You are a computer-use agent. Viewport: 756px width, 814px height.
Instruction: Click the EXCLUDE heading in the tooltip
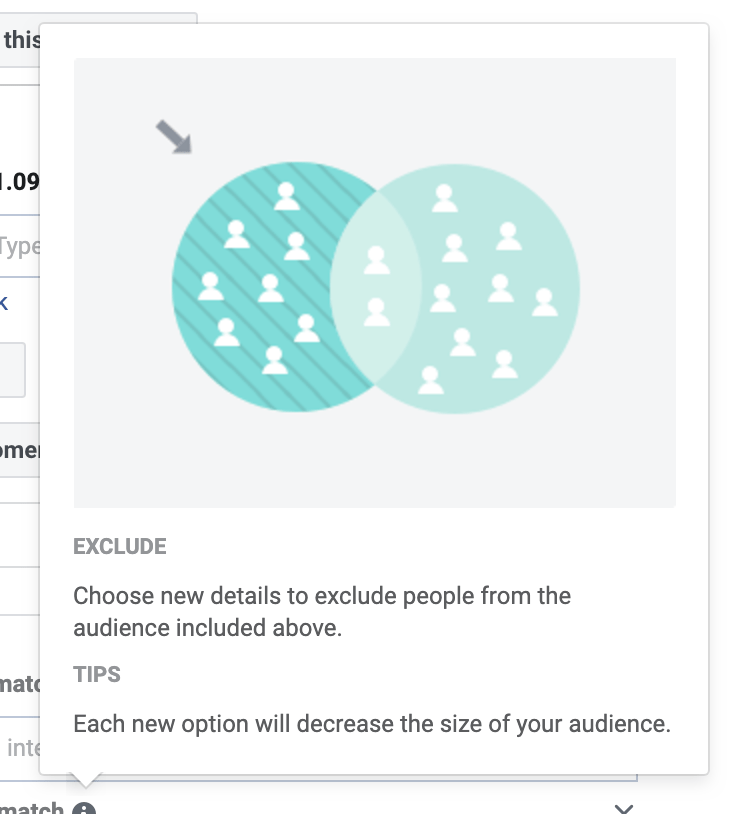[x=120, y=547]
